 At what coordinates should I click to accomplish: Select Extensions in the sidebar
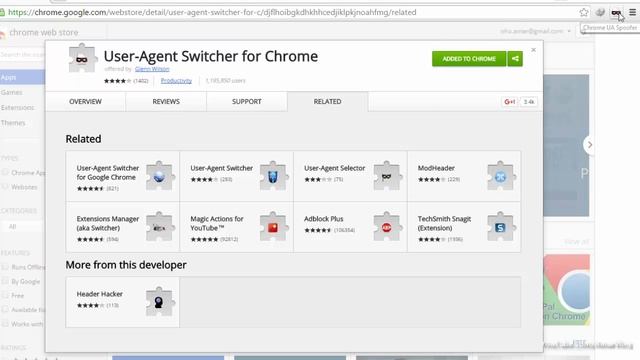[x=18, y=108]
